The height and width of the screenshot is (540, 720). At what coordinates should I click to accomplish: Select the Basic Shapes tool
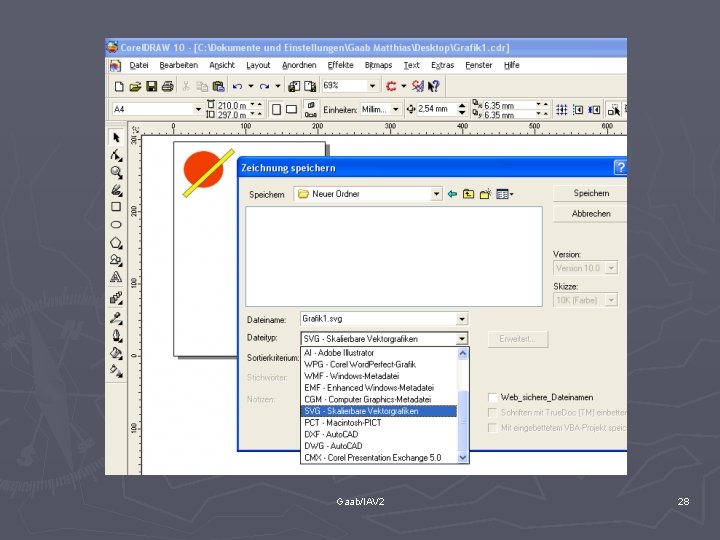[x=116, y=260]
